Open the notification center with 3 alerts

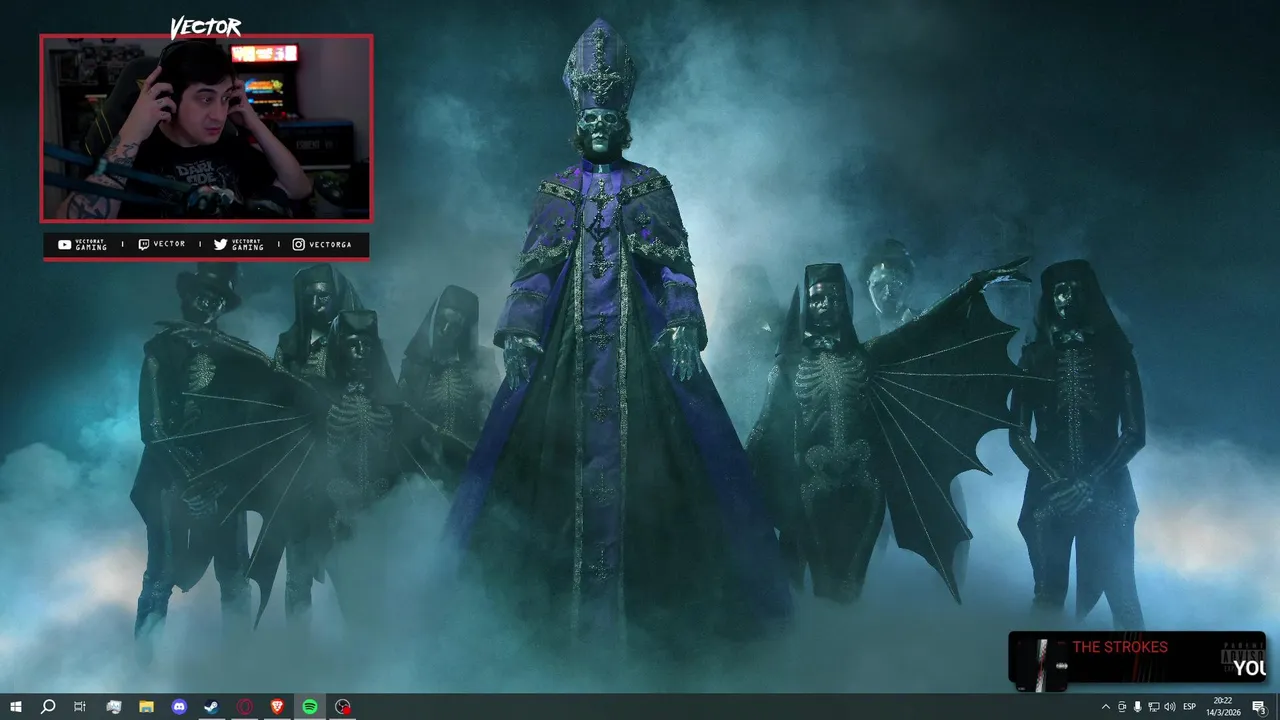click(x=1259, y=707)
